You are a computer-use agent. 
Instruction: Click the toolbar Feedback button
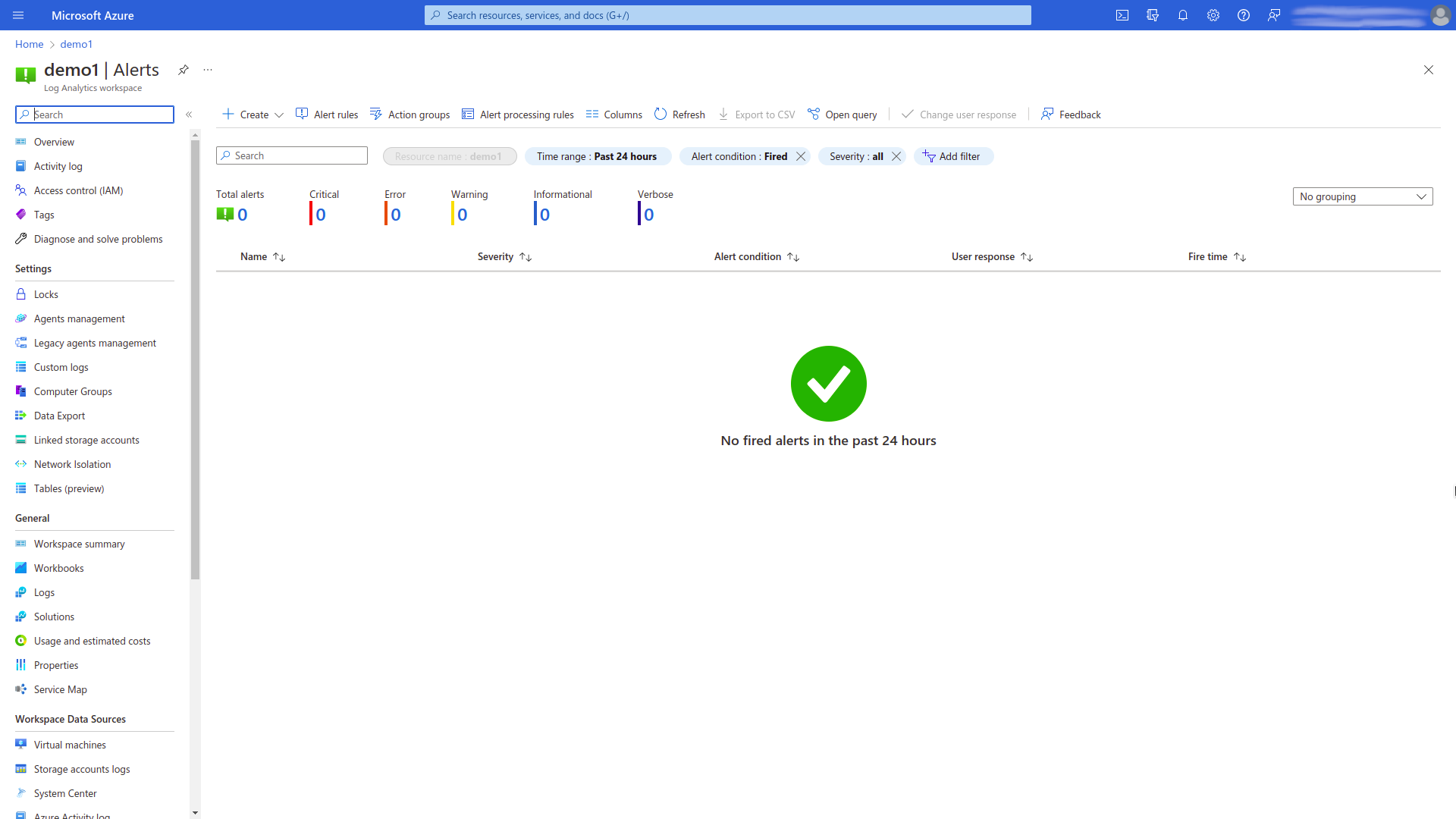[x=1071, y=115]
